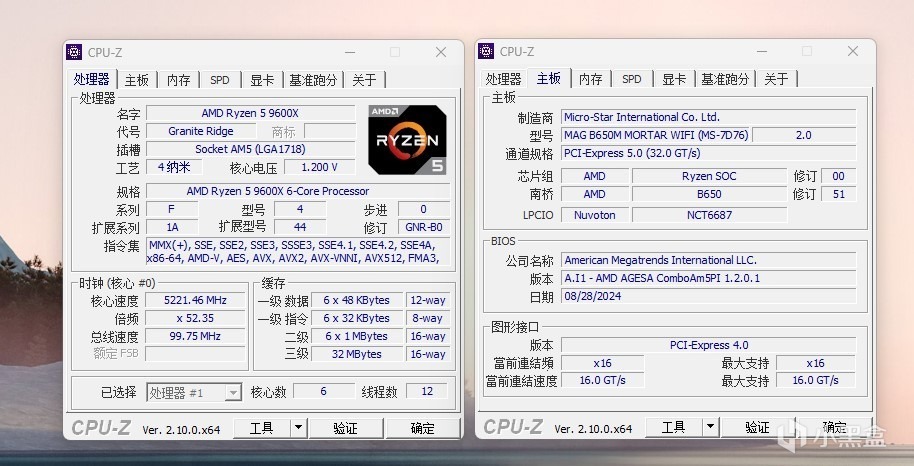The width and height of the screenshot is (914, 466).
Task: Click the AMD Ryzen 5 9600X name field
Action: coord(251,113)
